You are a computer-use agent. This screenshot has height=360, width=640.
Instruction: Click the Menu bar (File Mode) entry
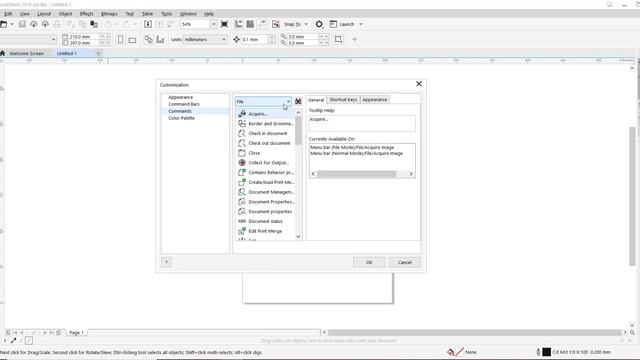352,147
